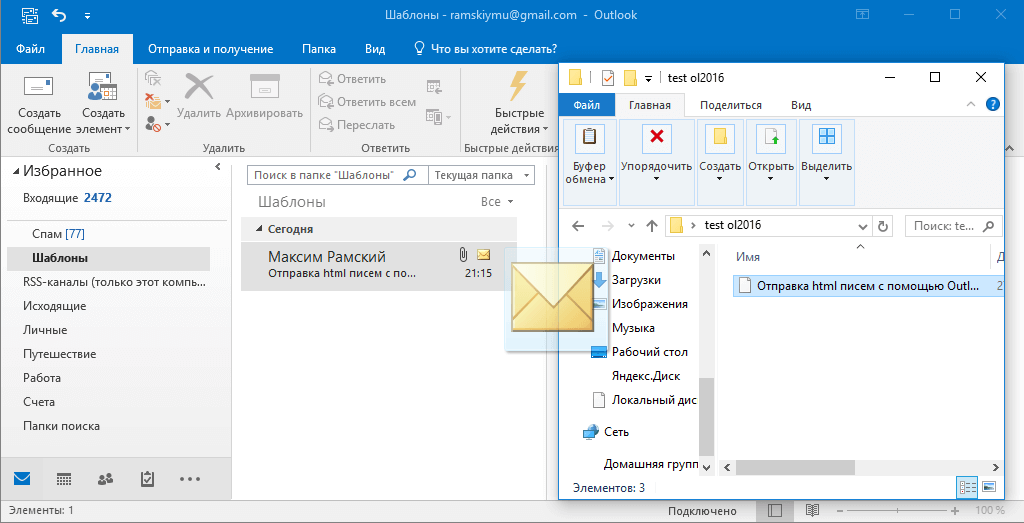1024x523 pixels.
Task: Open the Calendar icon in navigation bar
Action: tap(64, 479)
